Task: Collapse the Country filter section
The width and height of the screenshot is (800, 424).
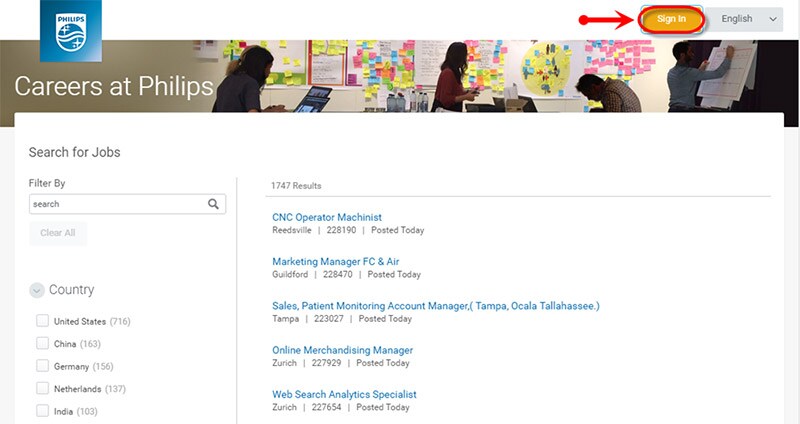Action: [x=37, y=290]
